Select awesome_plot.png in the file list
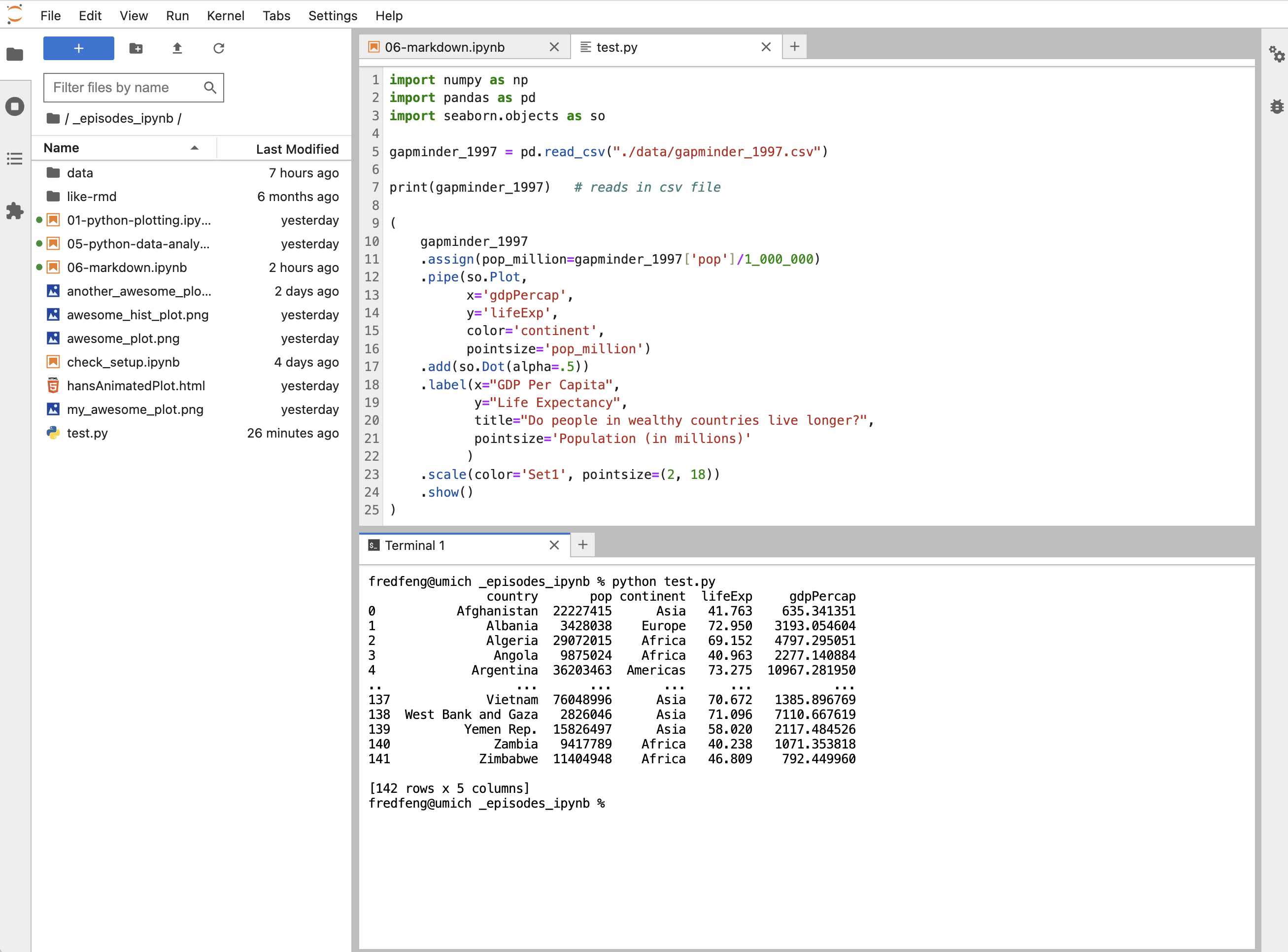This screenshot has height=952, width=1288. 191,338
